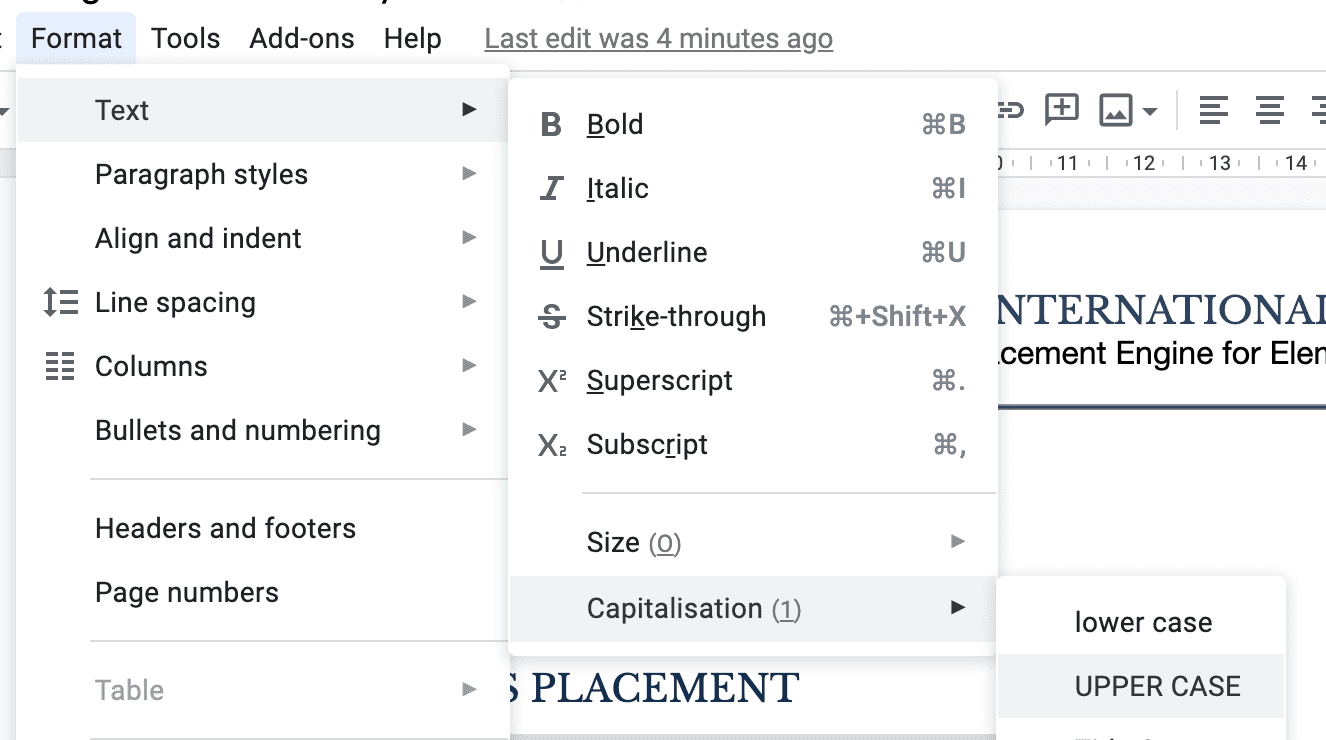Open the 'Last edit was 4 minutes ago' link
Image resolution: width=1326 pixels, height=740 pixels.
tap(658, 39)
